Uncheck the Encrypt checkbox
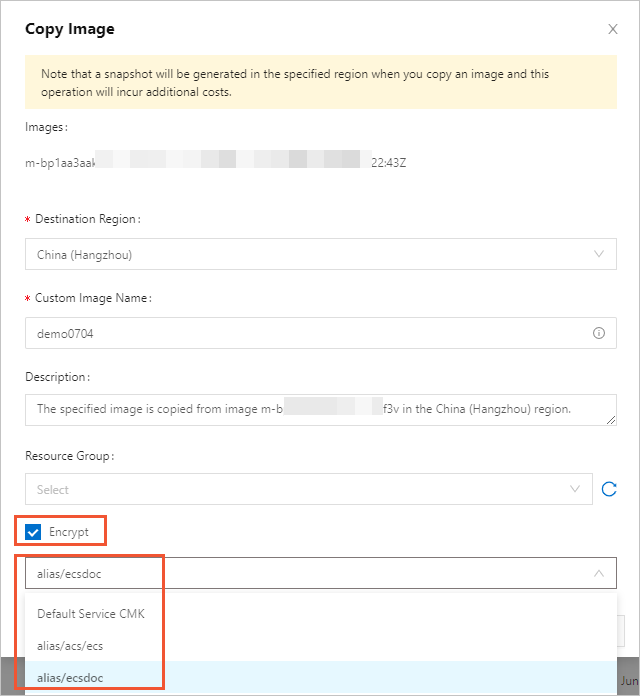The width and height of the screenshot is (640, 696). (x=34, y=532)
